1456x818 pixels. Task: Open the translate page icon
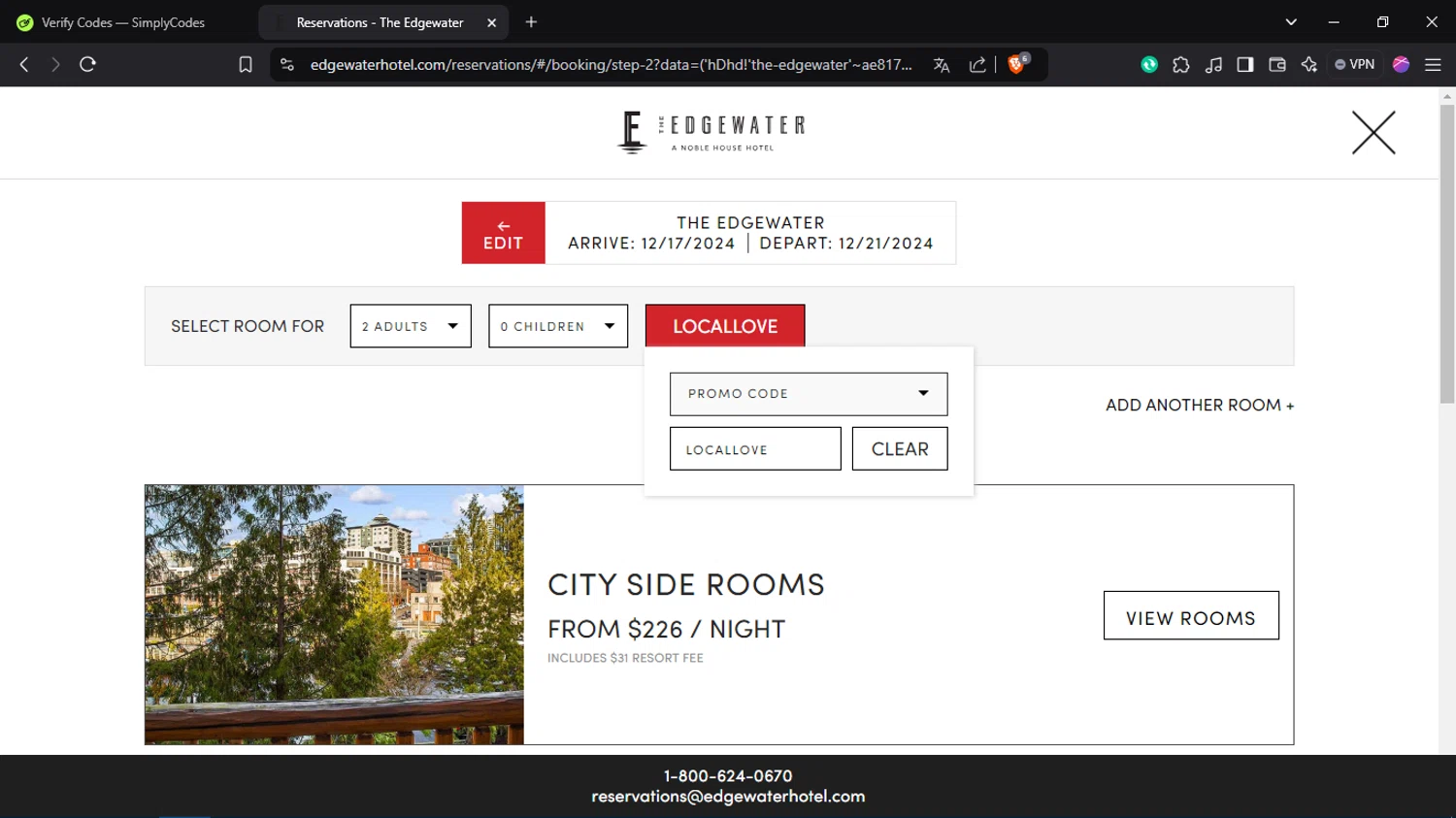coord(942,65)
